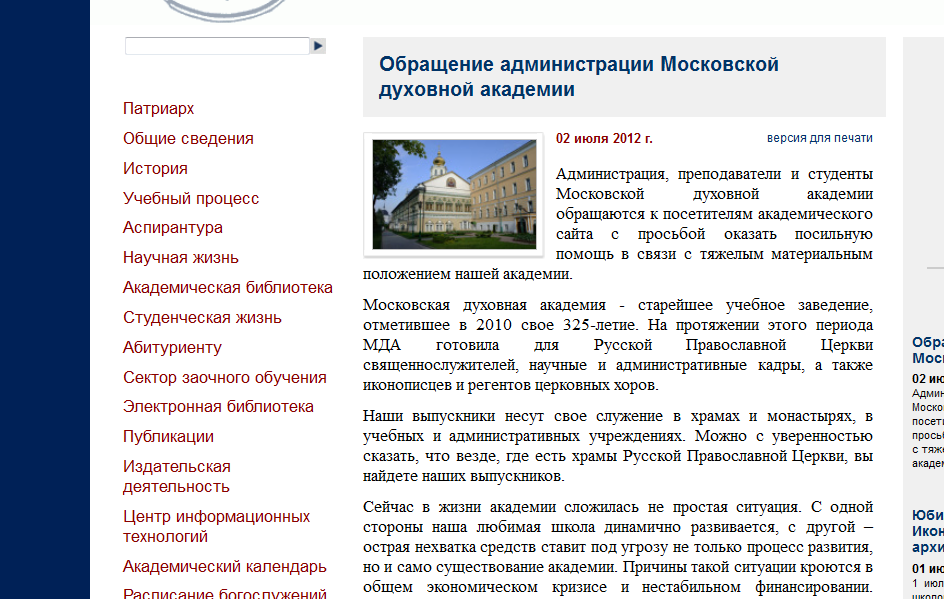The width and height of the screenshot is (944, 599).
Task: Visit Академическая библиотека page
Action: 228,287
